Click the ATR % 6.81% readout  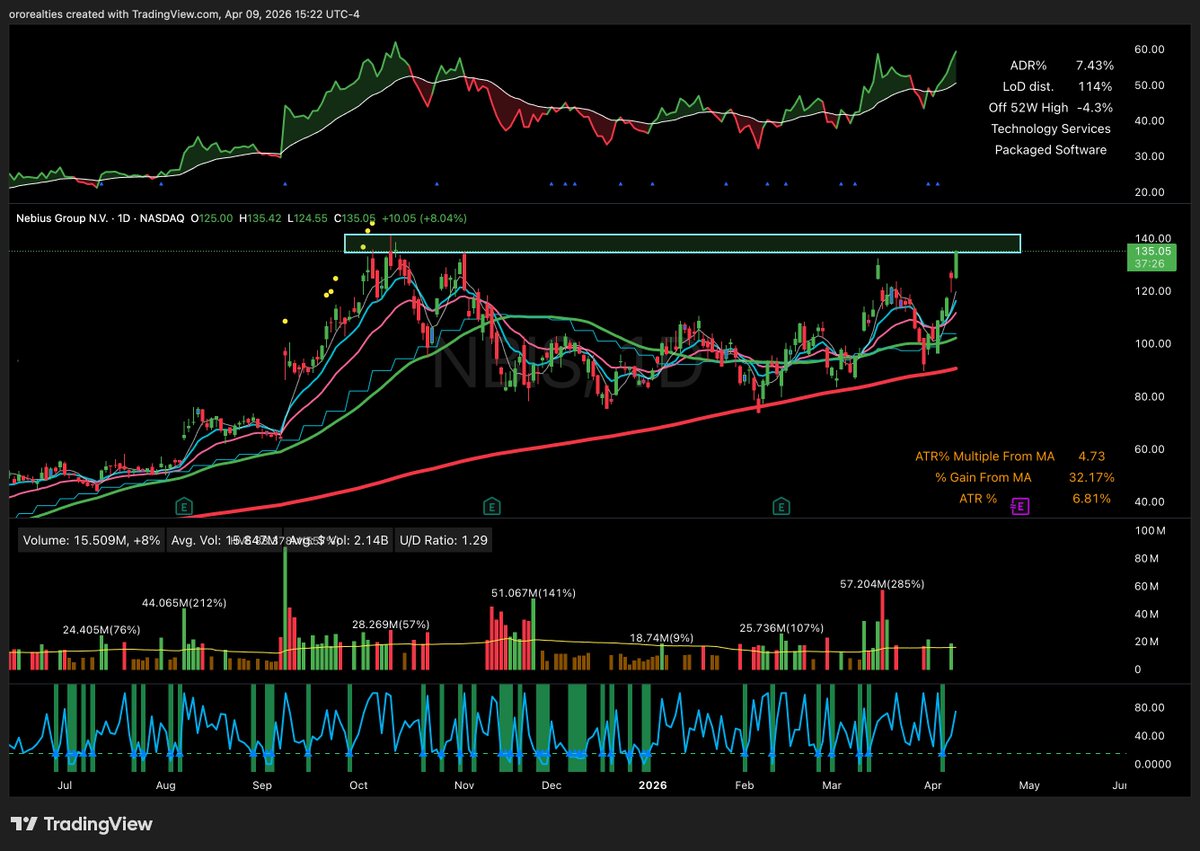click(1035, 498)
